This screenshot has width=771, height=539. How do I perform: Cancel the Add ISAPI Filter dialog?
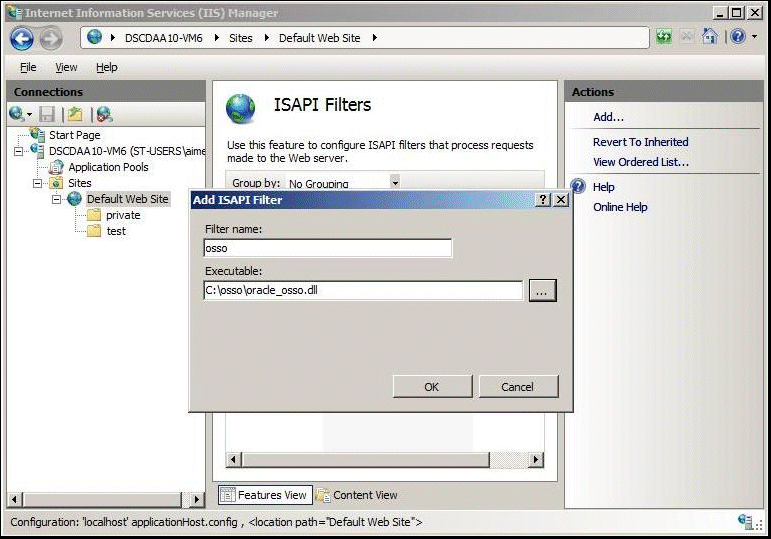(x=518, y=387)
